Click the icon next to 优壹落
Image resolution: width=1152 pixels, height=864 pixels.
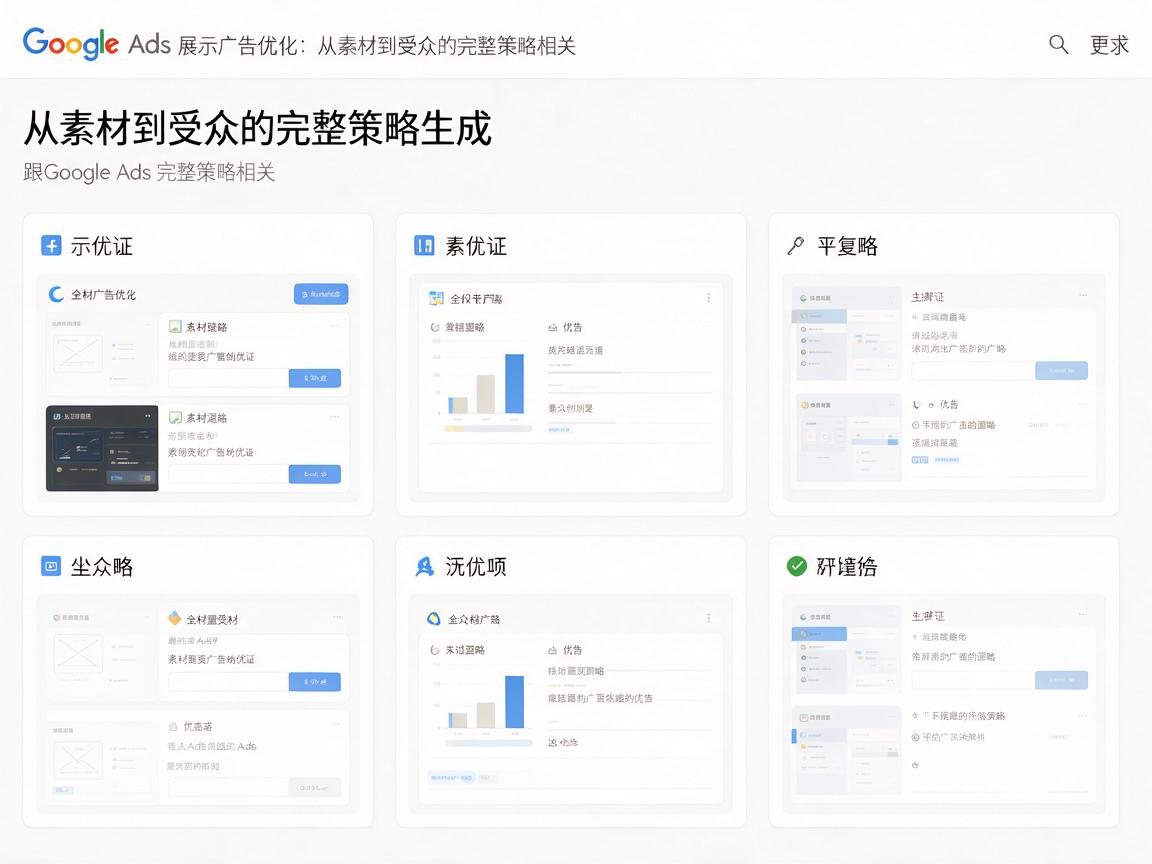pos(173,727)
